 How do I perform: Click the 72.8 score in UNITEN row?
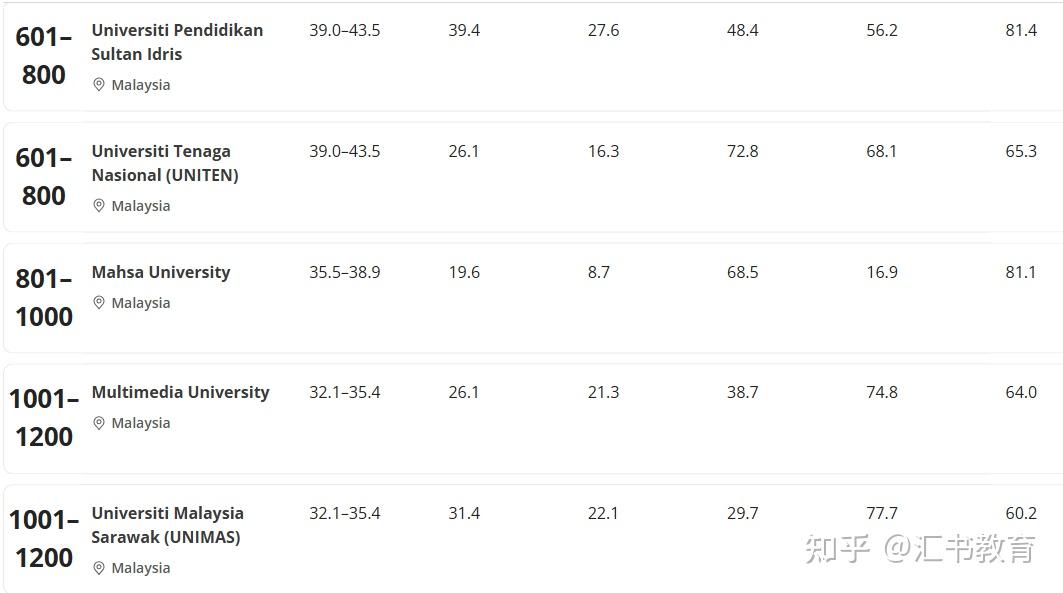click(x=742, y=151)
